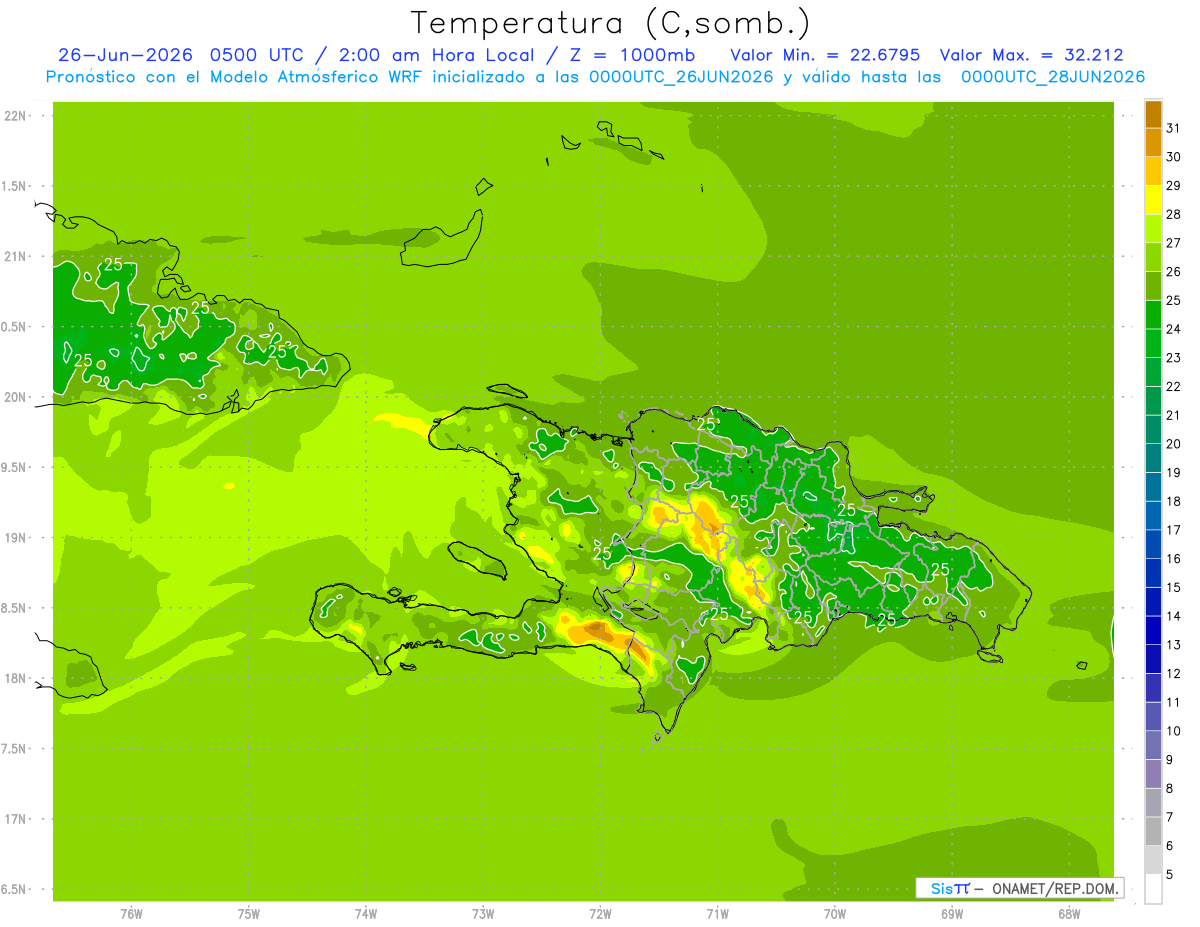Click the SisPI ONAMET/REP.DOM. credit box

[x=1019, y=888]
